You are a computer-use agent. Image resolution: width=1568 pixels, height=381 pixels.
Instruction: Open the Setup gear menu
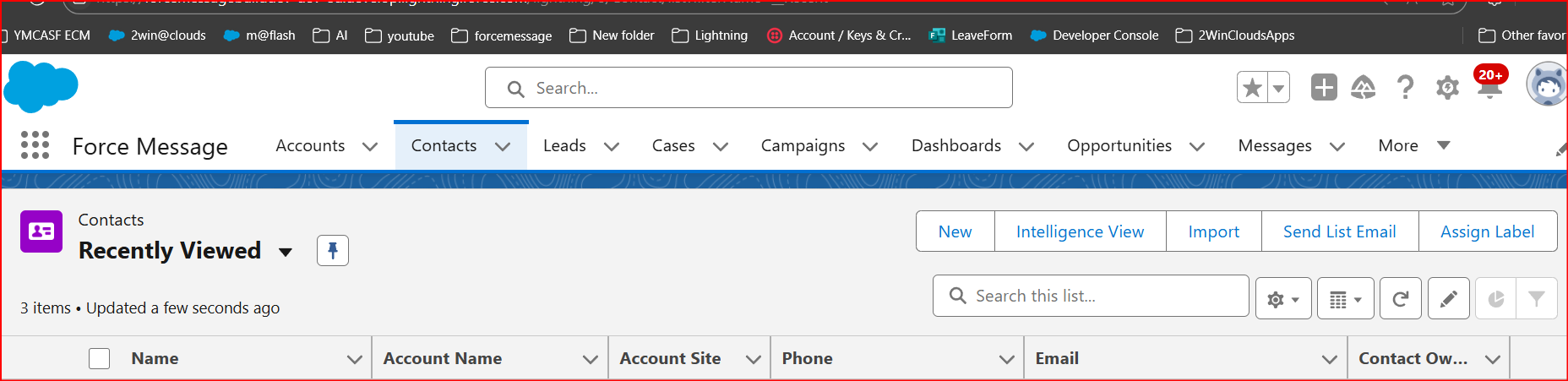click(1447, 87)
